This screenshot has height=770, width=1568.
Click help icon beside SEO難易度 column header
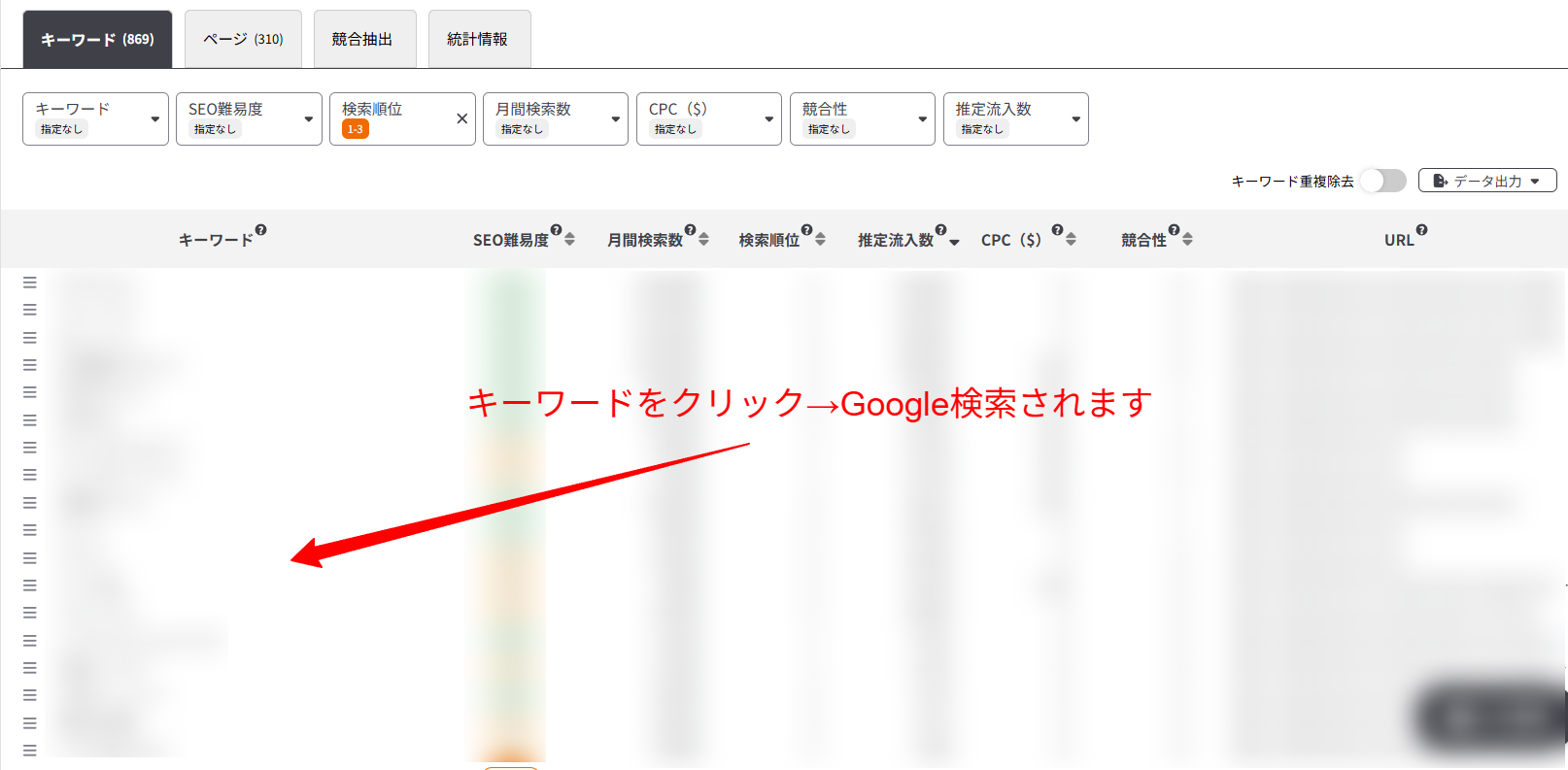[556, 230]
